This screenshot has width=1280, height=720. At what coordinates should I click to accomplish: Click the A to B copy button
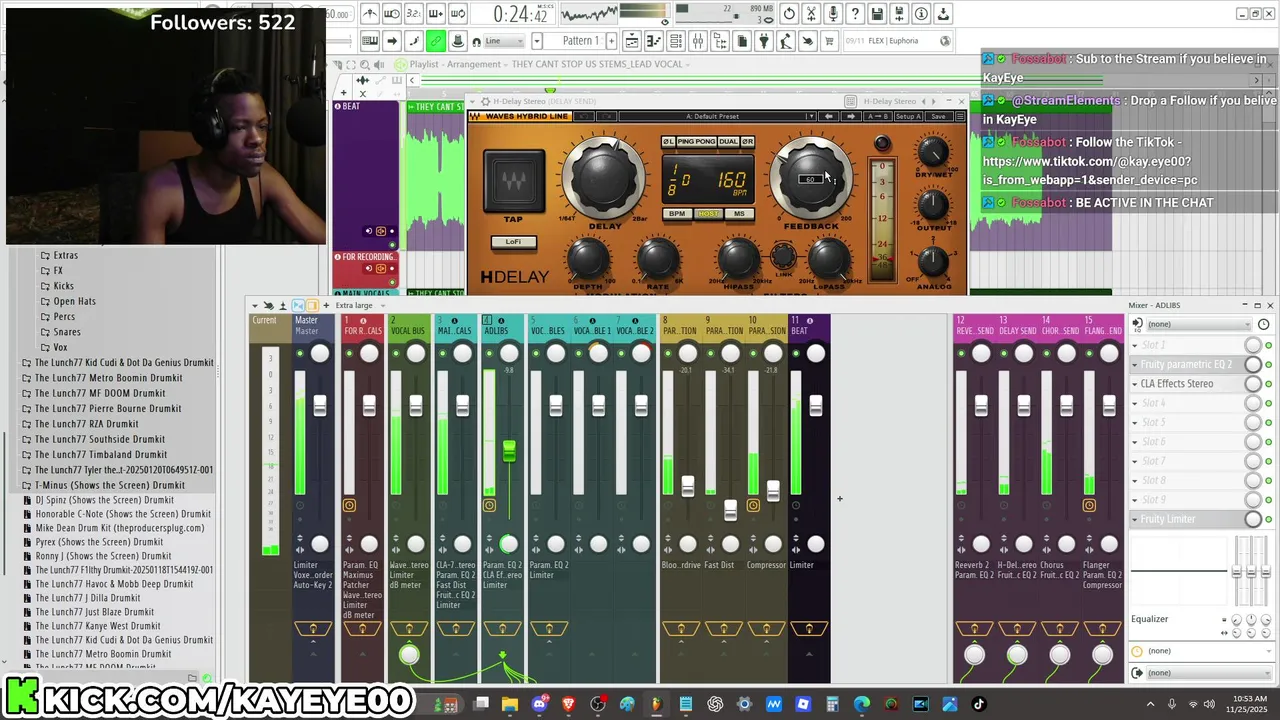coord(877,116)
